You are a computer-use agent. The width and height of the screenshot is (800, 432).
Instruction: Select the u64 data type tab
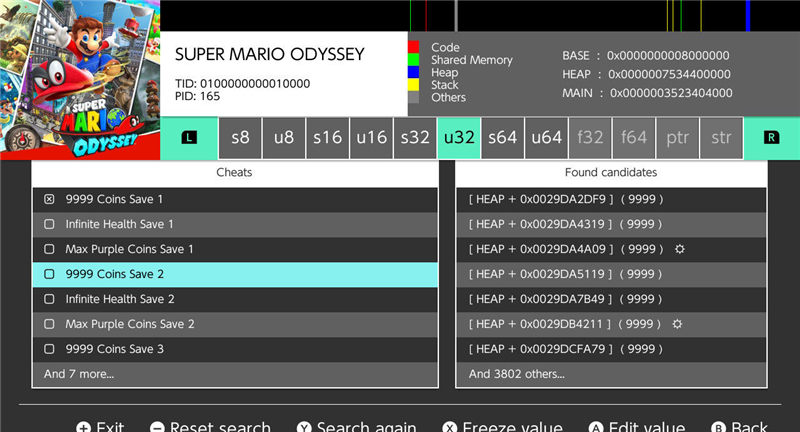(546, 138)
